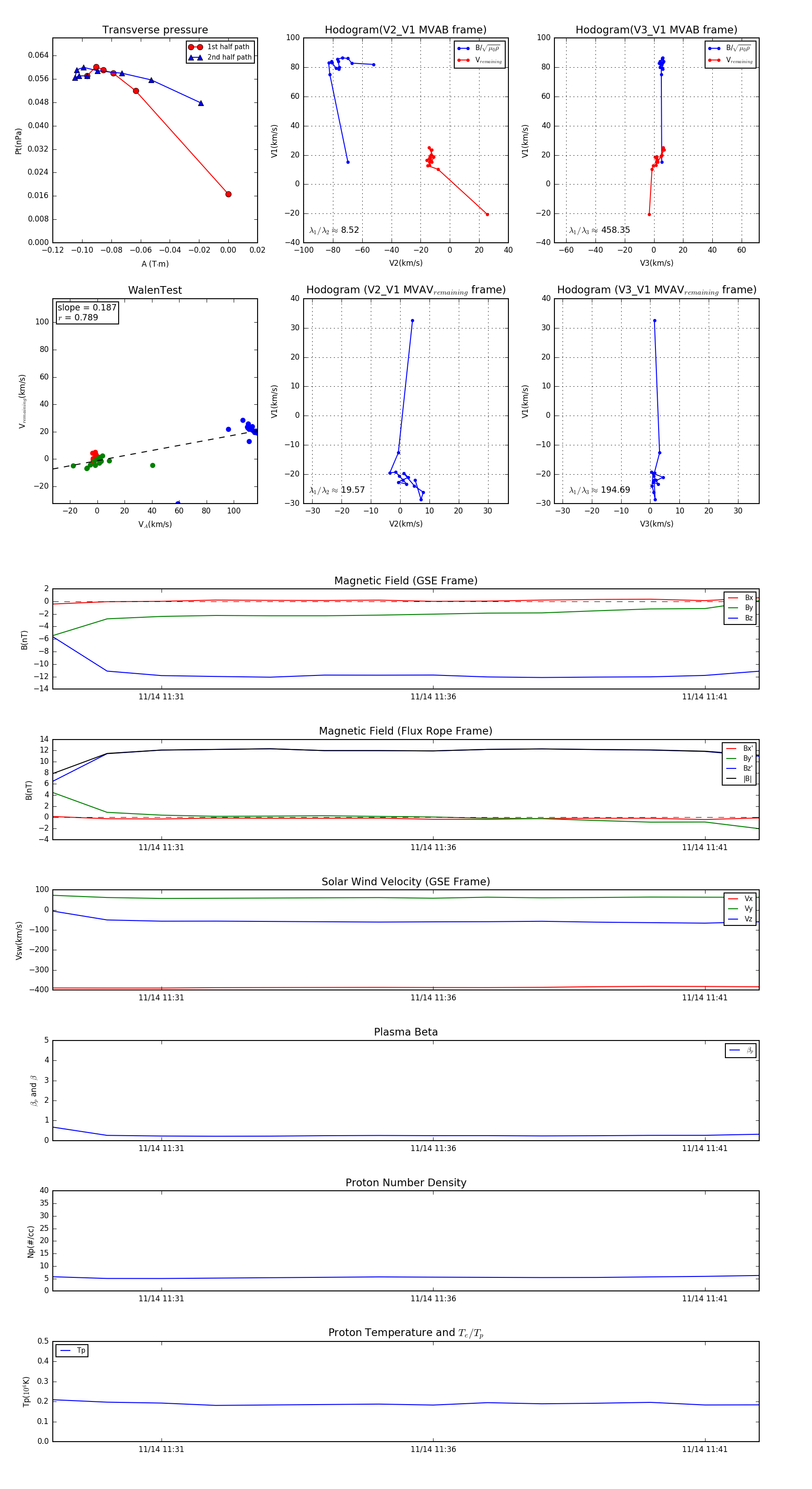Viewport: 812px width, 1489px height.
Task: Click the "A (T·m)" x-axis label
Action: pyautogui.click(x=155, y=264)
